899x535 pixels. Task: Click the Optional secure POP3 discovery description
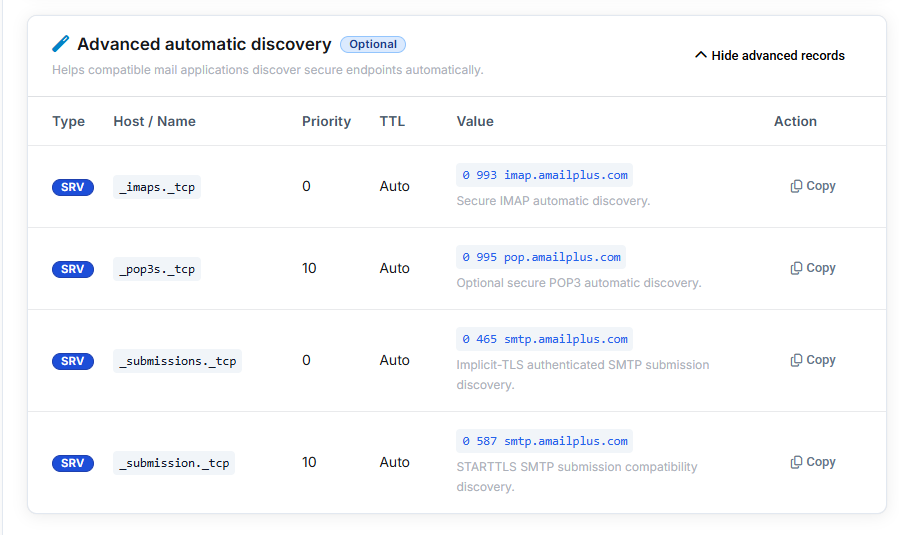[x=579, y=283]
